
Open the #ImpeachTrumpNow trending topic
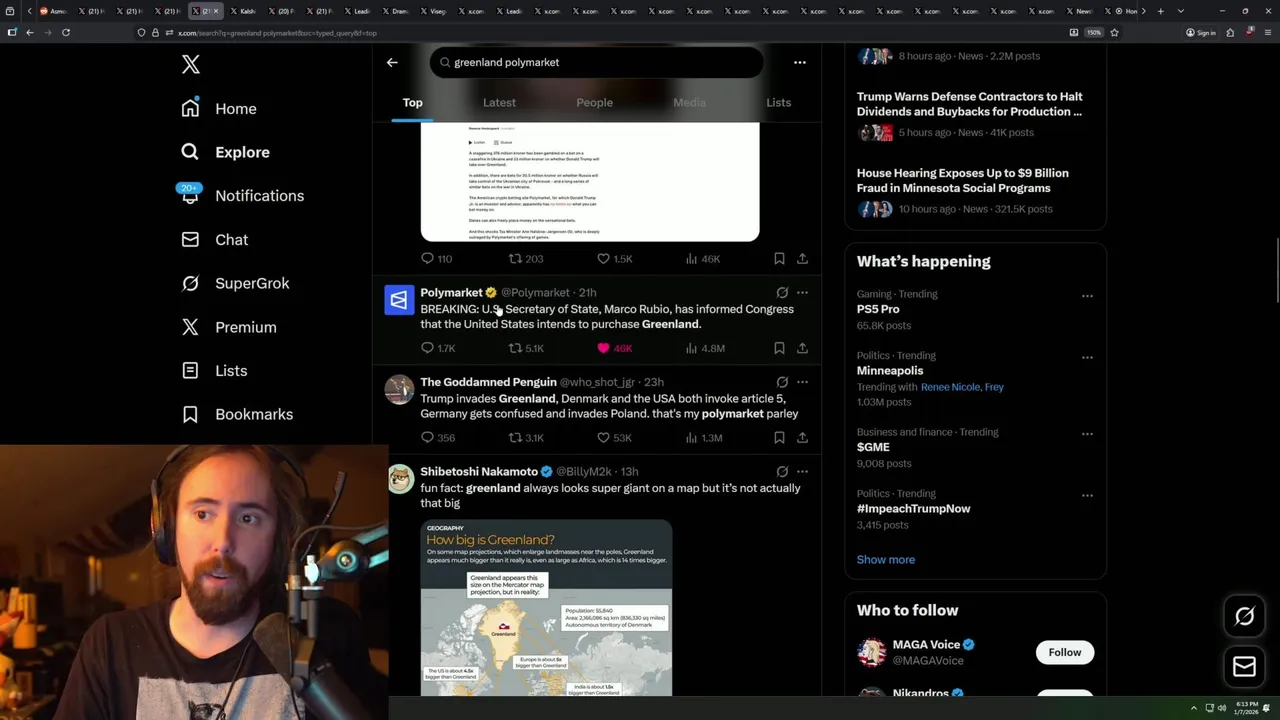tap(913, 508)
